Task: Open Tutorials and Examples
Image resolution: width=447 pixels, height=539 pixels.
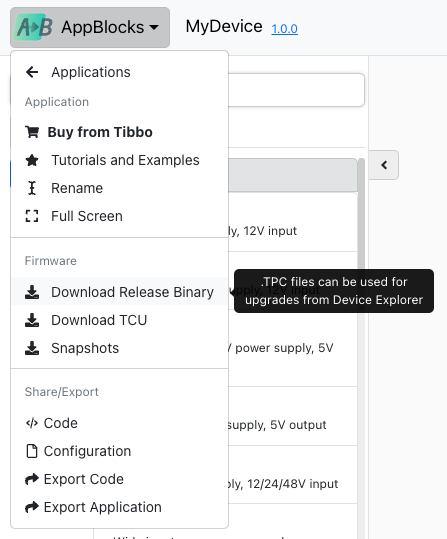Action: [x=120, y=160]
